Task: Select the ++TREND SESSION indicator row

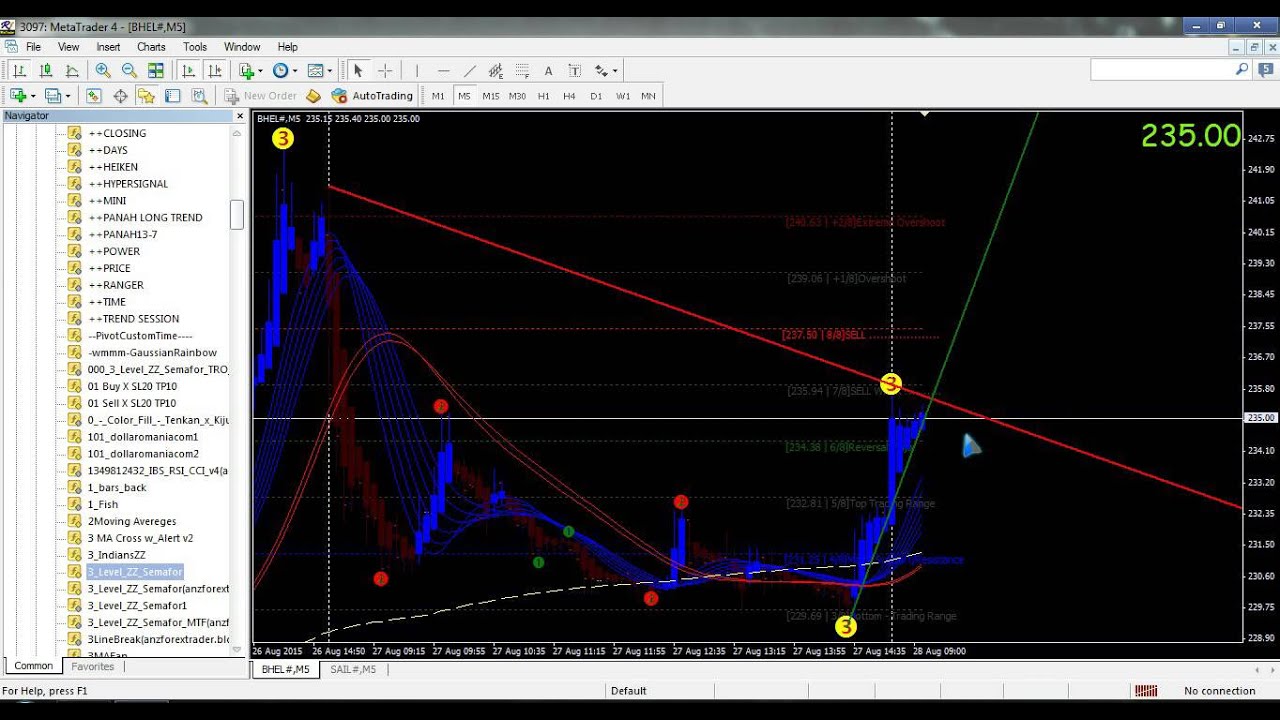Action: (133, 319)
